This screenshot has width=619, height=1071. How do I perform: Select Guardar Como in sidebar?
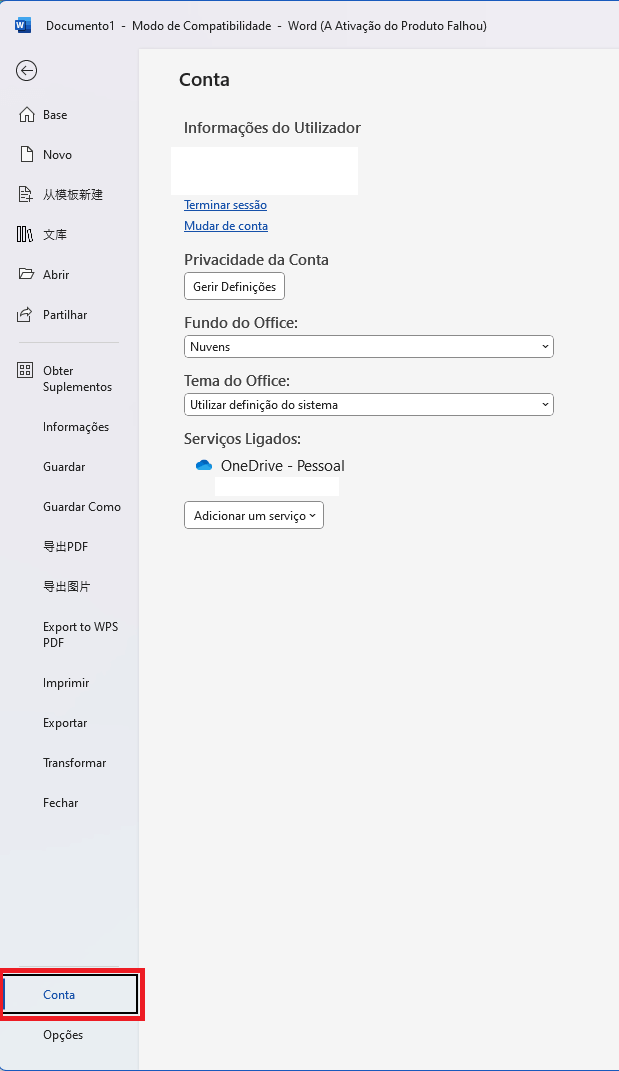coord(82,507)
